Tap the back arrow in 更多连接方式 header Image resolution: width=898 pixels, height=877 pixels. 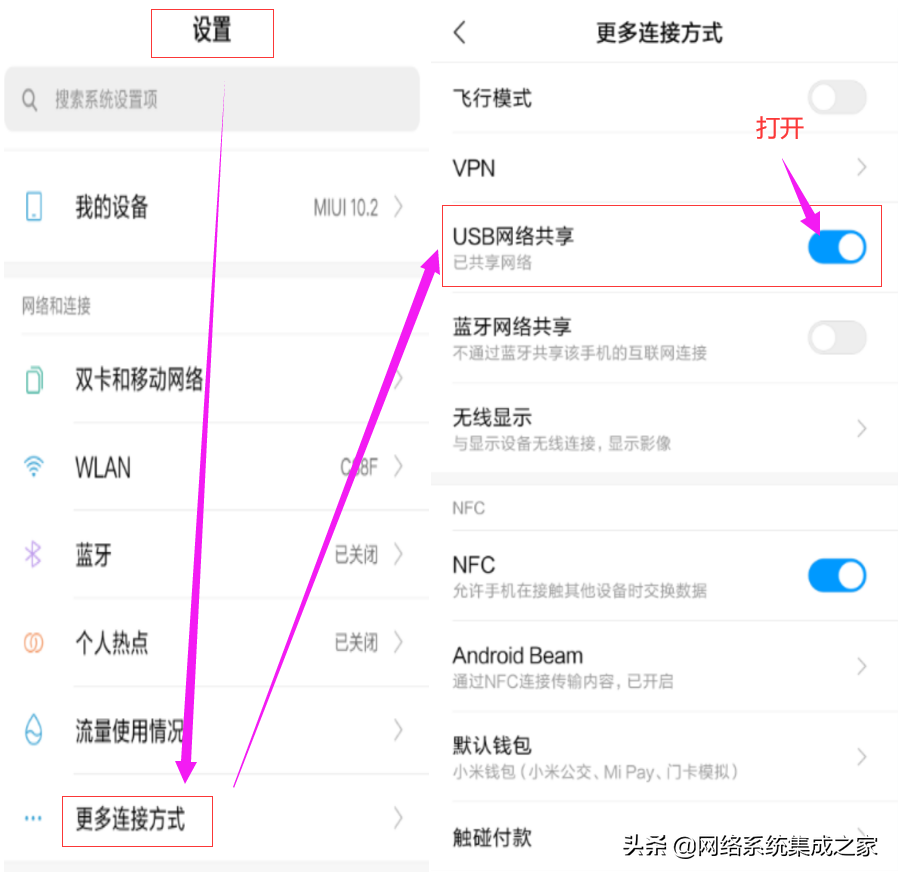pyautogui.click(x=459, y=32)
